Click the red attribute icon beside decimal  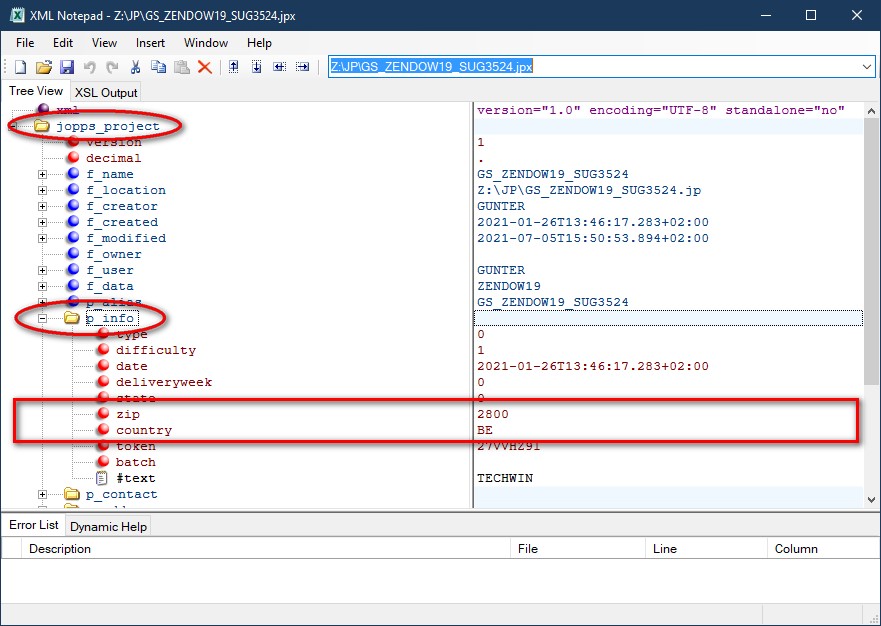point(73,158)
